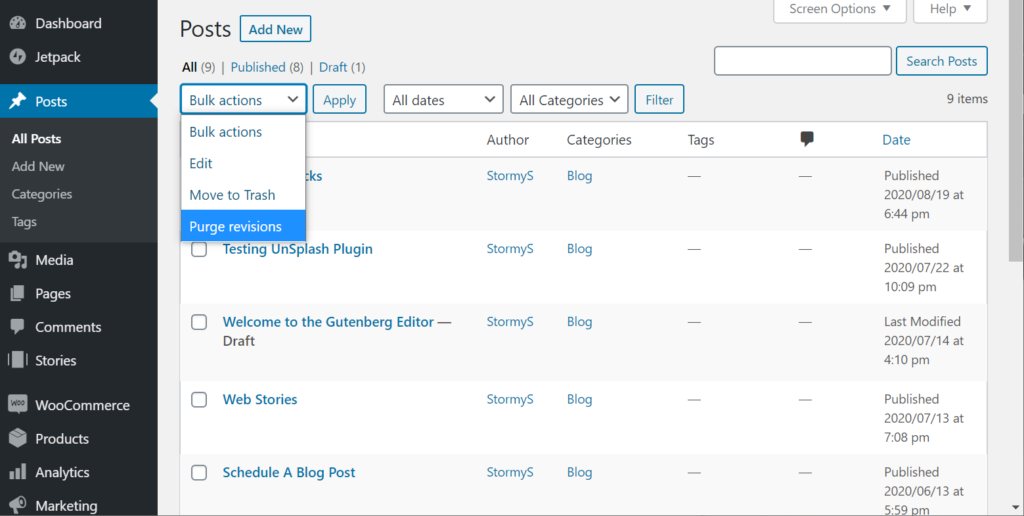1024x516 pixels.
Task: Click the Media icon in sidebar
Action: [17, 260]
